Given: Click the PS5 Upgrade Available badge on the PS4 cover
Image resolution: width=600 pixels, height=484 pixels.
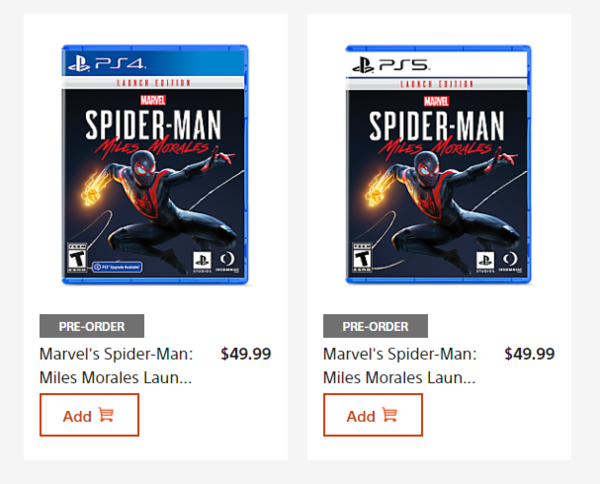Looking at the screenshot, I should tap(115, 267).
